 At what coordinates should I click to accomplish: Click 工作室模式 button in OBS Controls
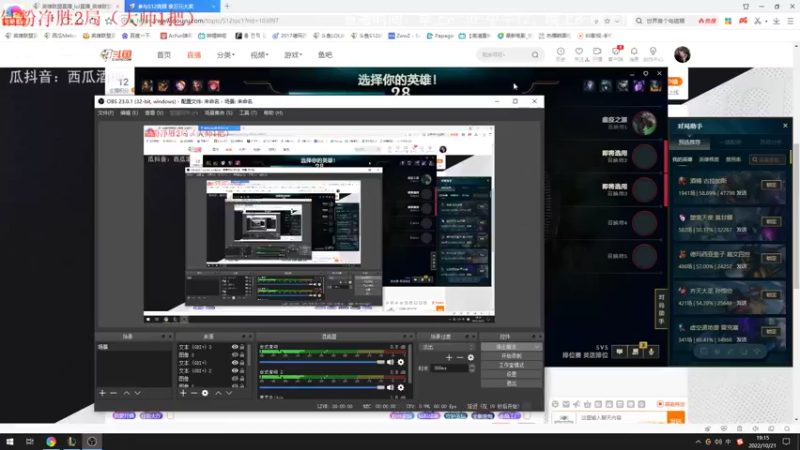tap(511, 365)
